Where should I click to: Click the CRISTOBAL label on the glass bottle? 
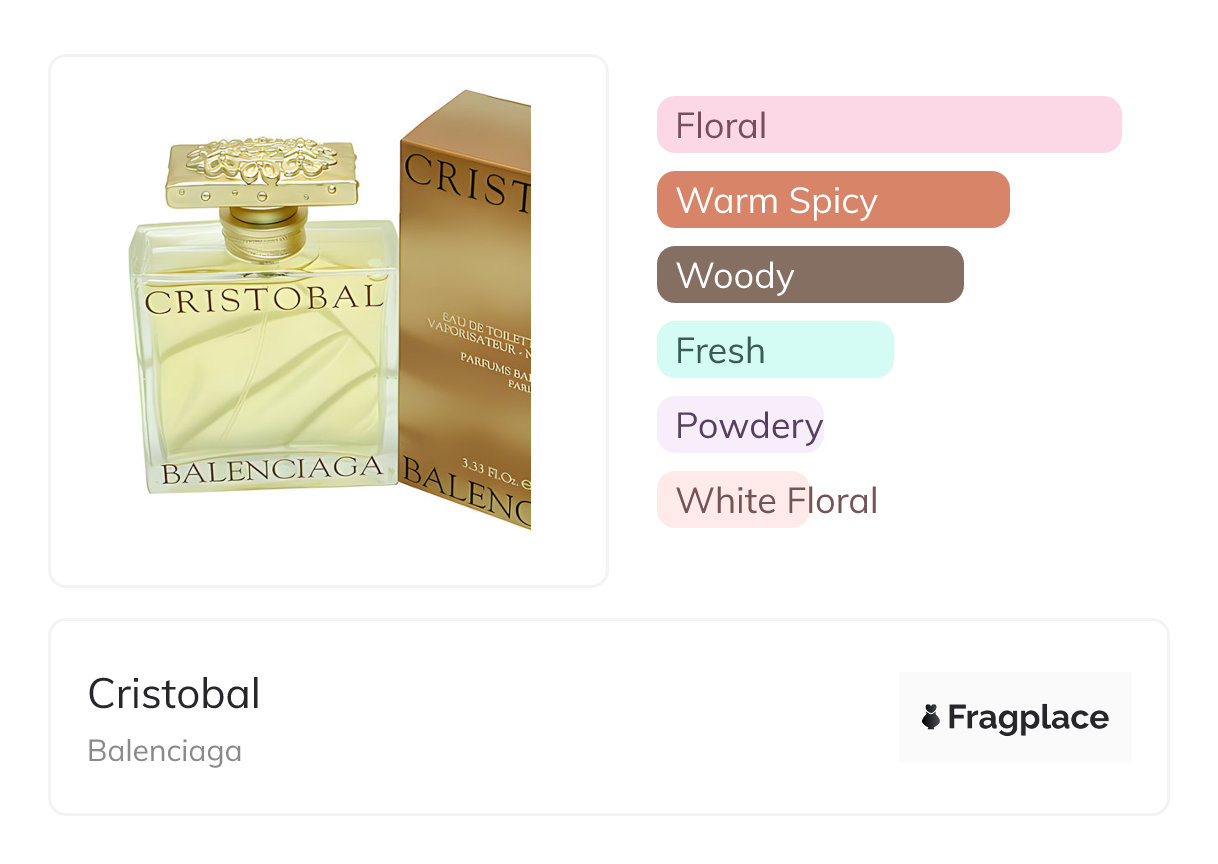(x=264, y=298)
